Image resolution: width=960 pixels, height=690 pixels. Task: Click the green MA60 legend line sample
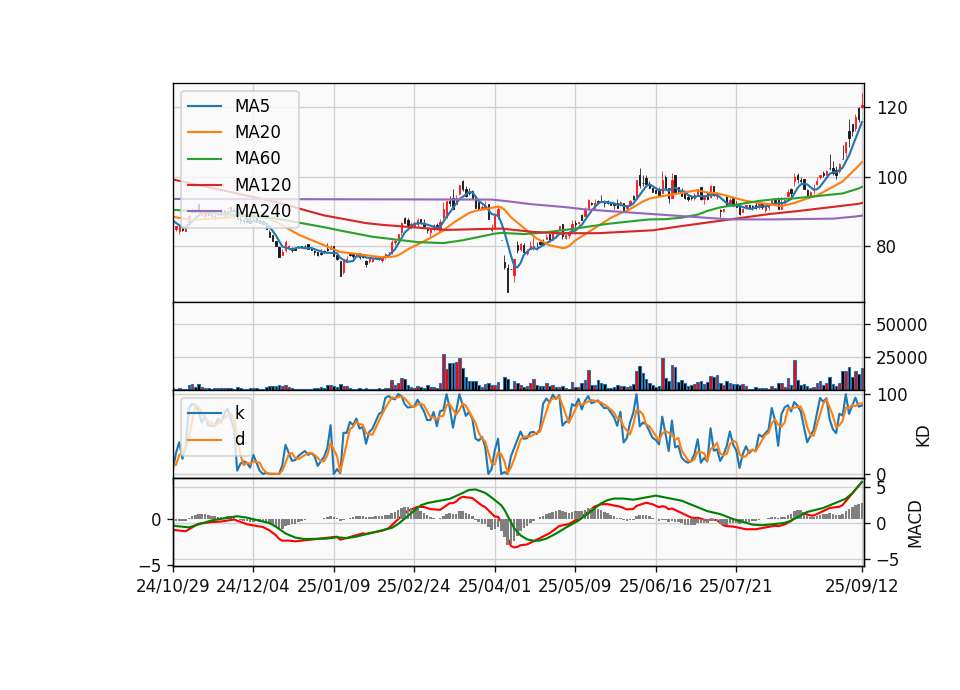pos(204,159)
